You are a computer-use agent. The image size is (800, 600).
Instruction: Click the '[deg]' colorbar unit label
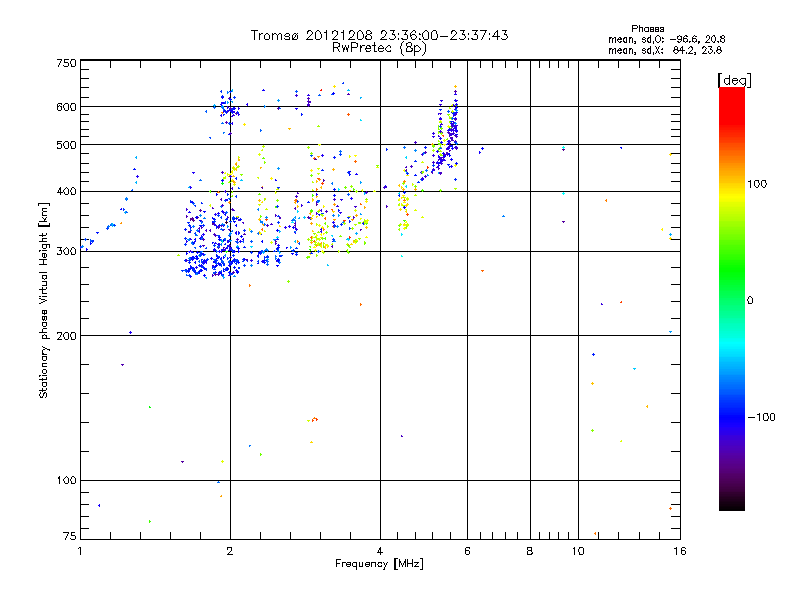tap(734, 80)
